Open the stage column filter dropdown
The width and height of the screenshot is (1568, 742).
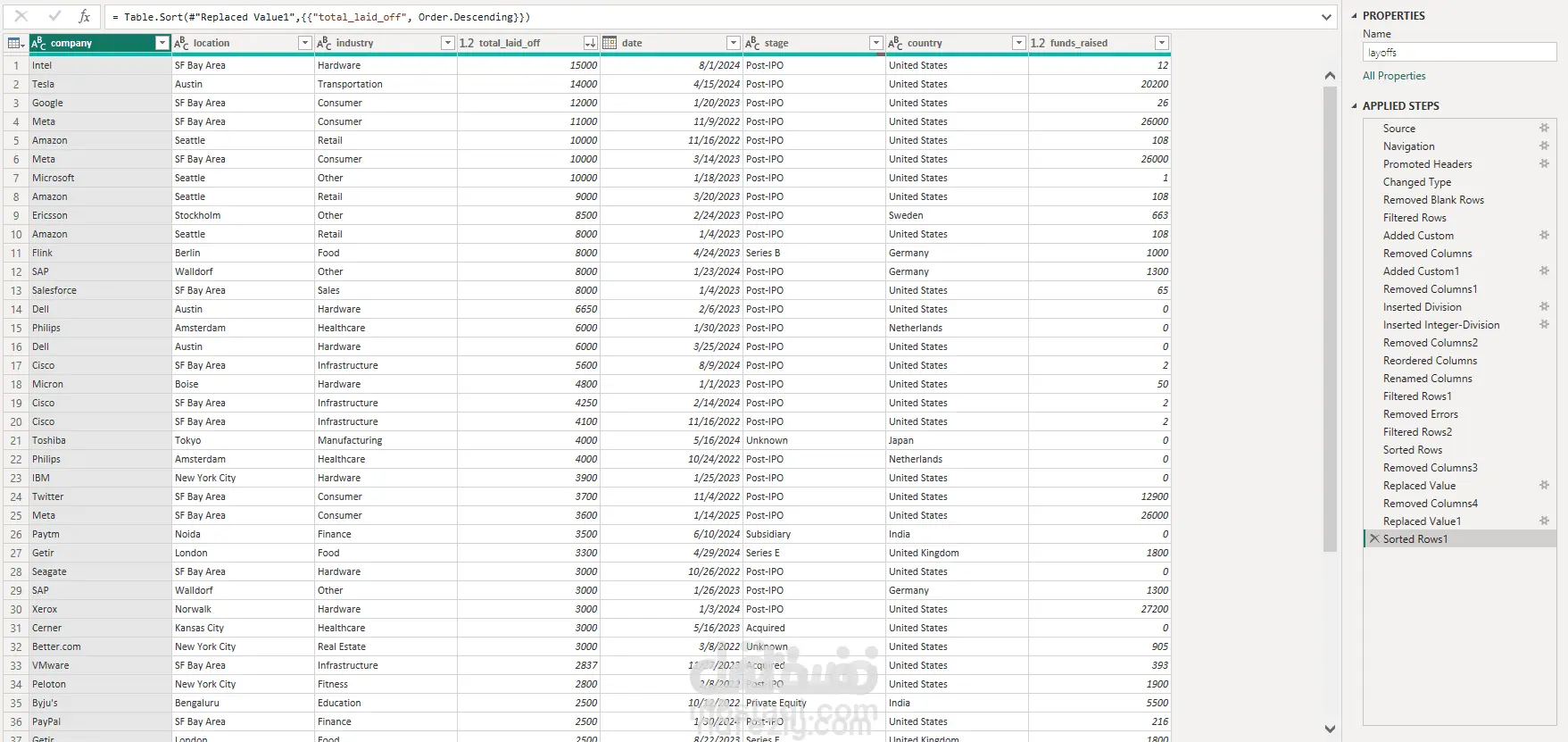[x=875, y=43]
